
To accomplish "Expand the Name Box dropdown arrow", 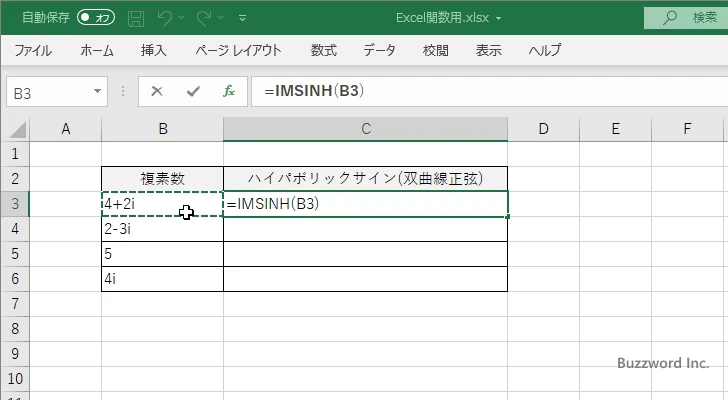I will point(98,91).
